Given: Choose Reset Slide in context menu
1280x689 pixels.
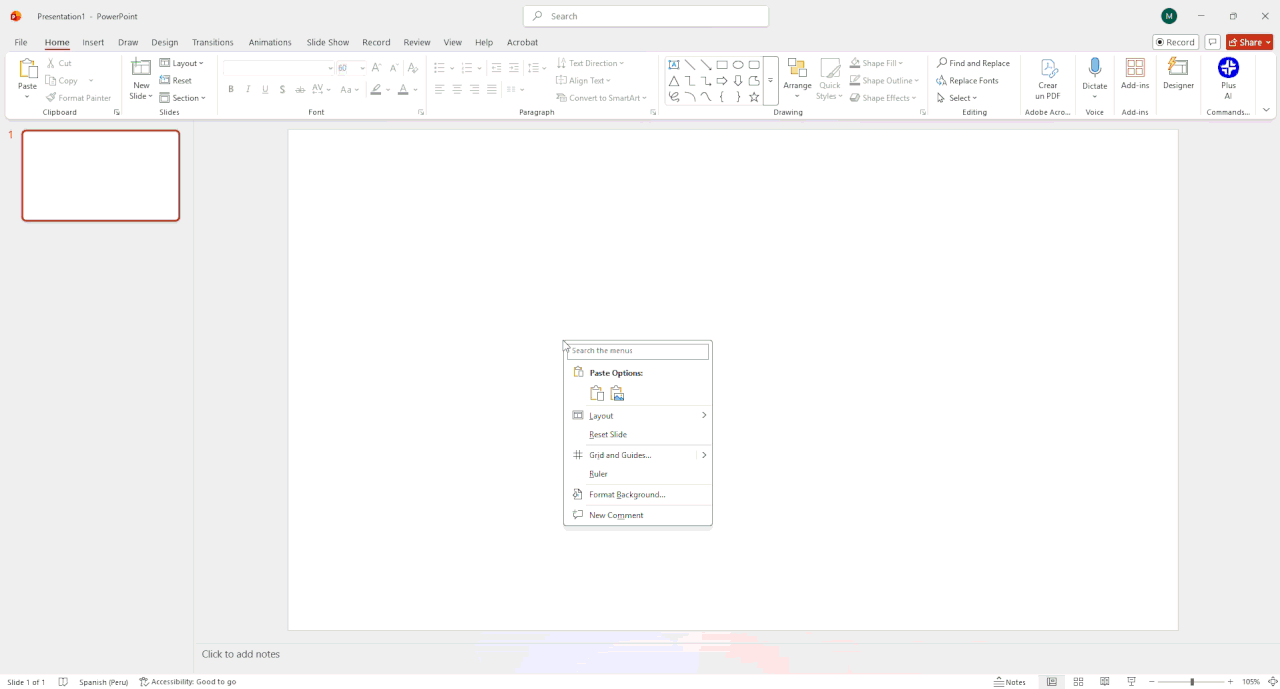Looking at the screenshot, I should tap(638, 435).
